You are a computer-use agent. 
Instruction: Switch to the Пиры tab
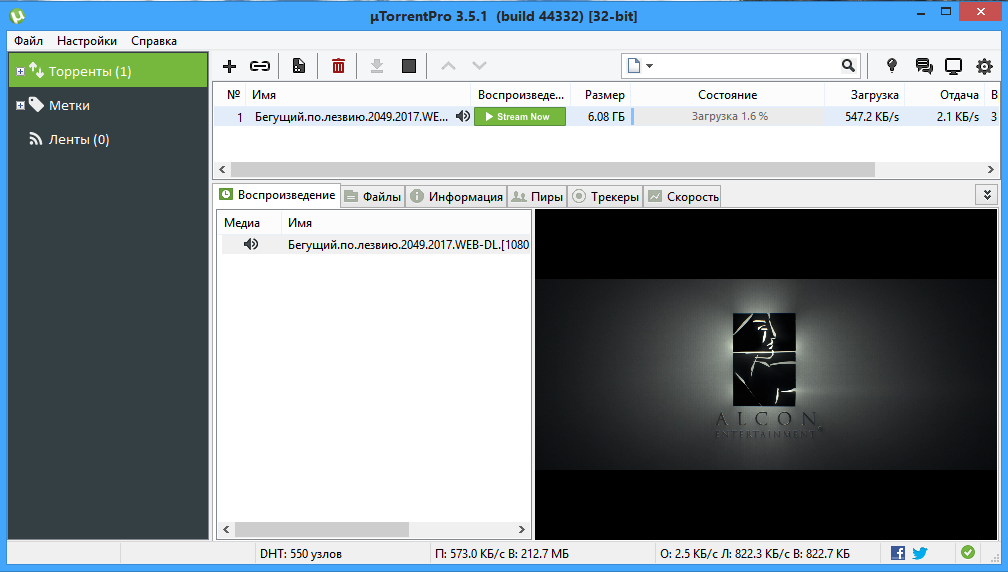coord(537,197)
